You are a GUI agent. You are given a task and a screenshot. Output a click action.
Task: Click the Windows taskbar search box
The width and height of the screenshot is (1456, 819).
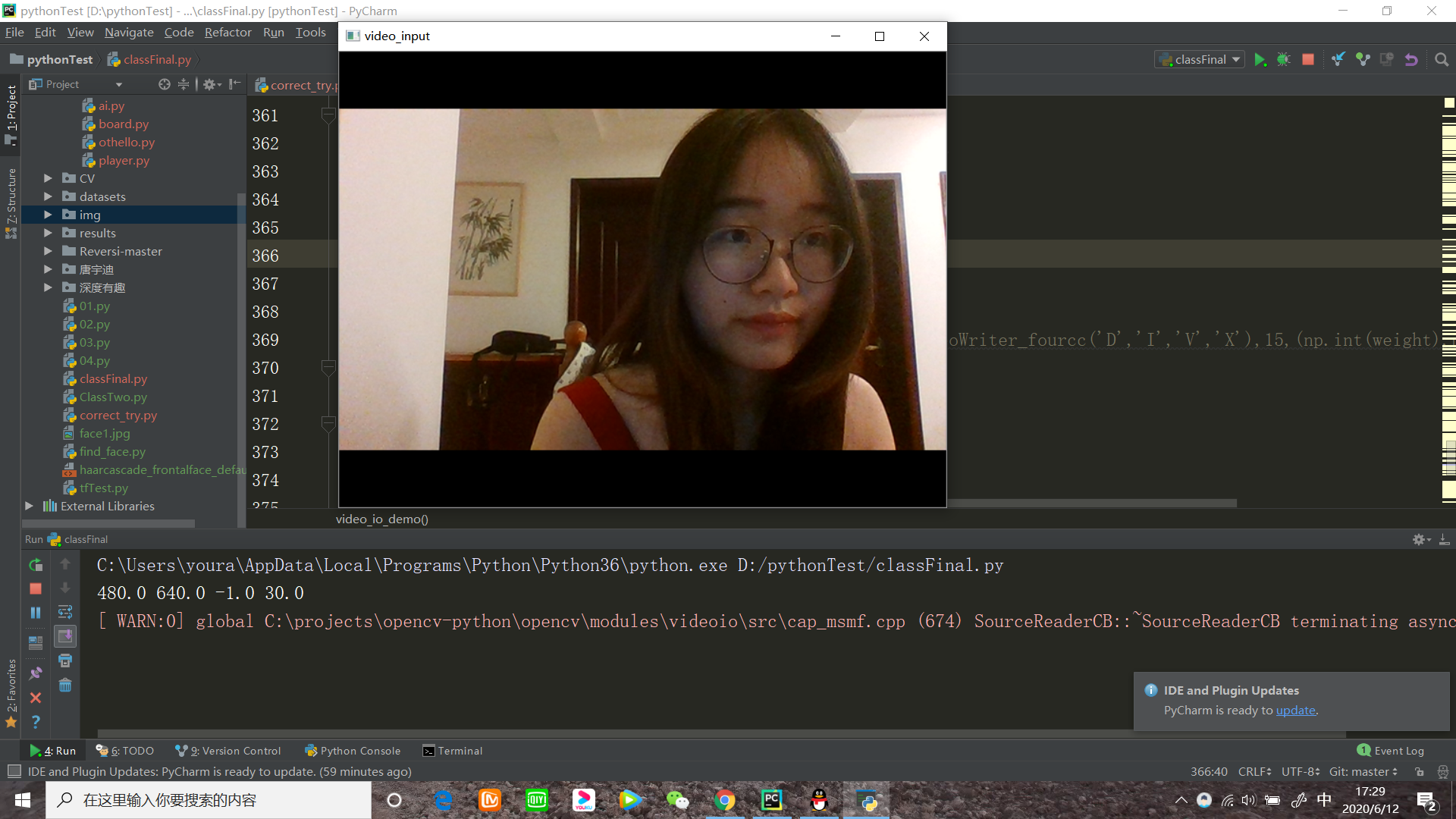(x=209, y=800)
